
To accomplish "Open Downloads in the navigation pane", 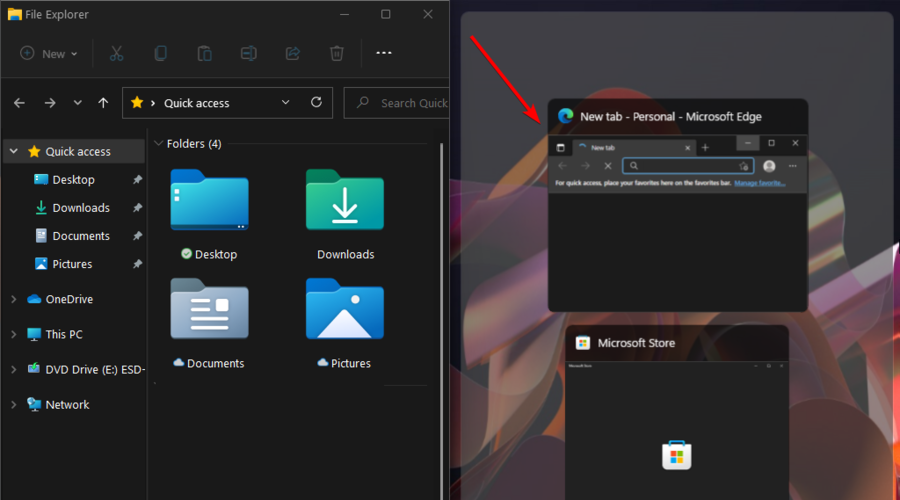I will (x=81, y=208).
